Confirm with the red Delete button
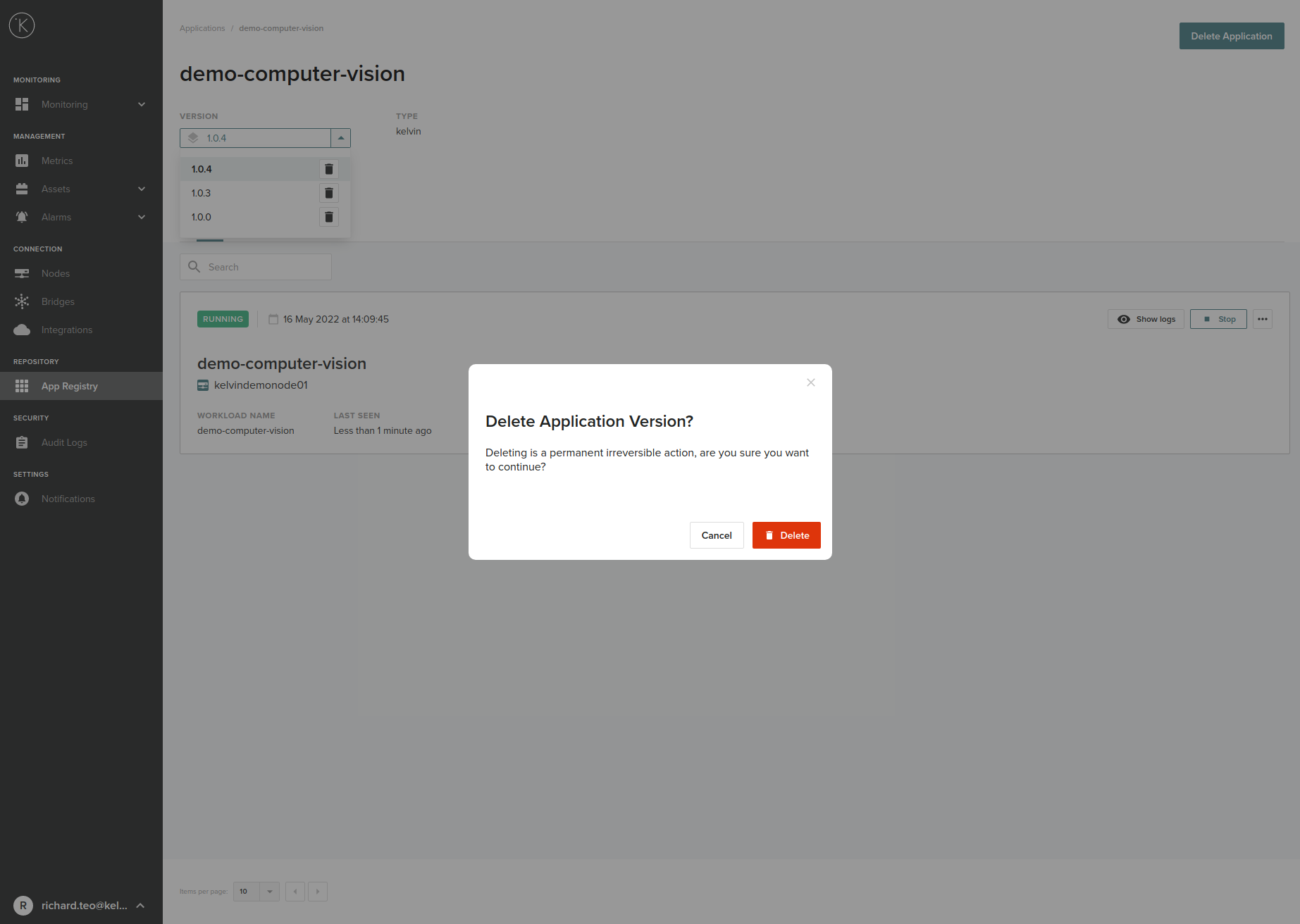Viewport: 1300px width, 924px height. coord(786,535)
